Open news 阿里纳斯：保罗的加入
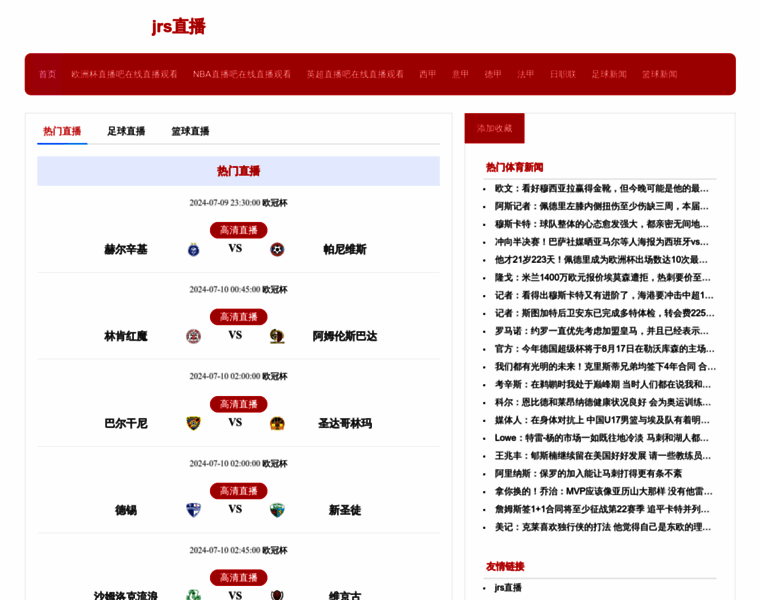This screenshot has height=600, width=760. (x=588, y=474)
